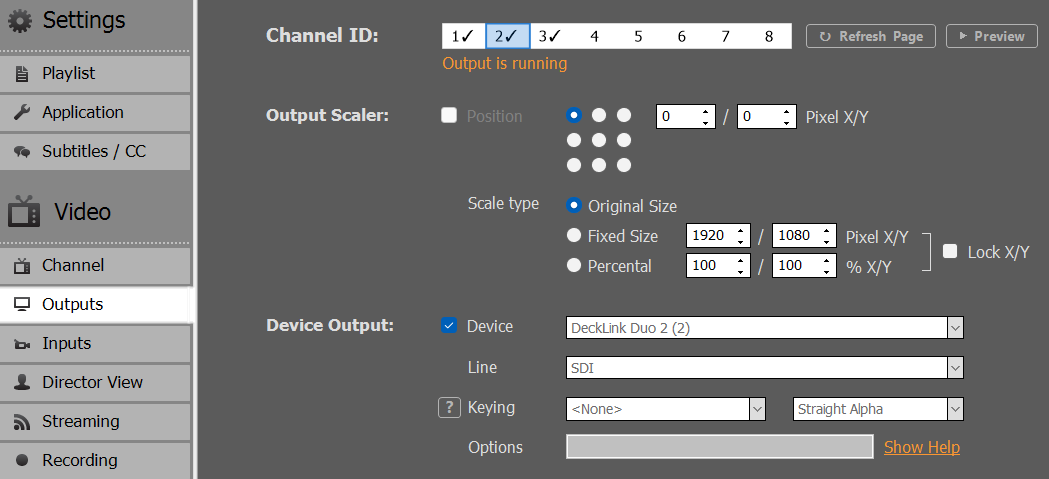Click the Preview button

(x=991, y=36)
